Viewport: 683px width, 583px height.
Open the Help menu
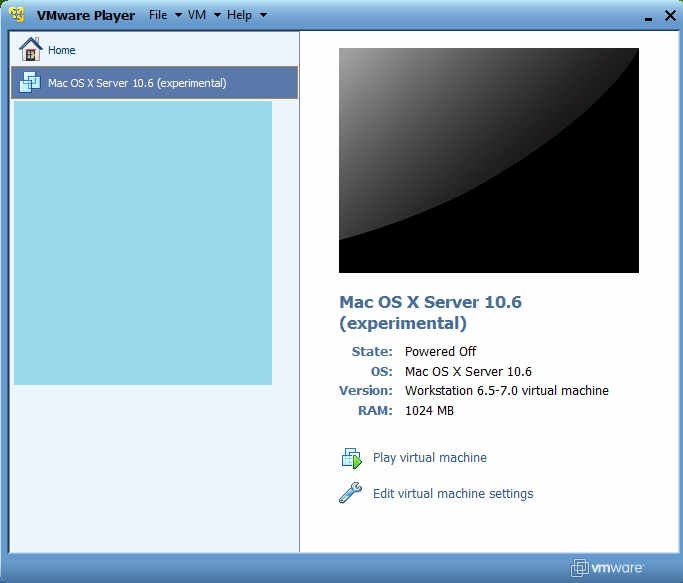coord(239,15)
